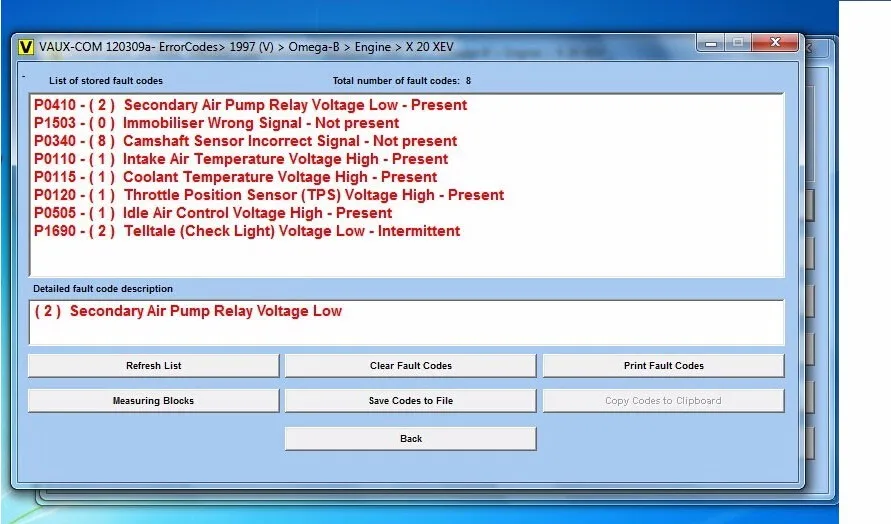Clear fault codes with the Clear button
The image size is (891, 524).
point(410,365)
